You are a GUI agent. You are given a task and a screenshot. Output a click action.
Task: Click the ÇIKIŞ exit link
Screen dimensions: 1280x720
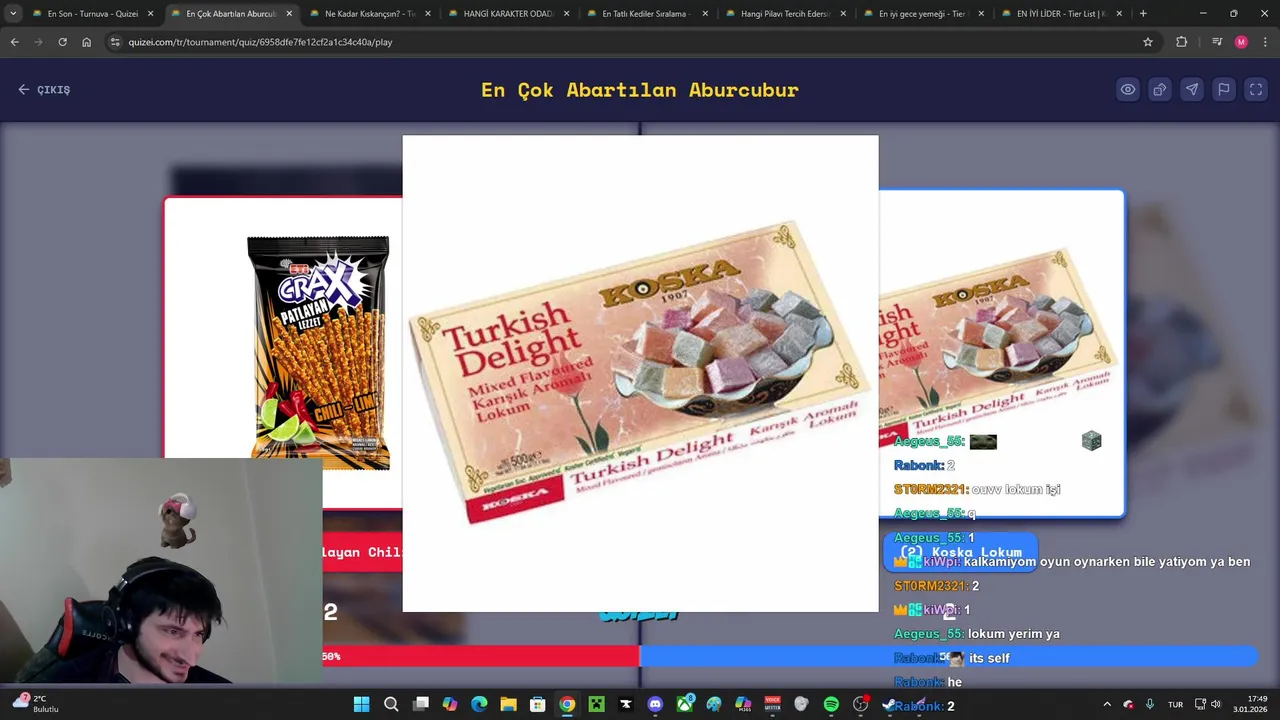[x=44, y=89]
